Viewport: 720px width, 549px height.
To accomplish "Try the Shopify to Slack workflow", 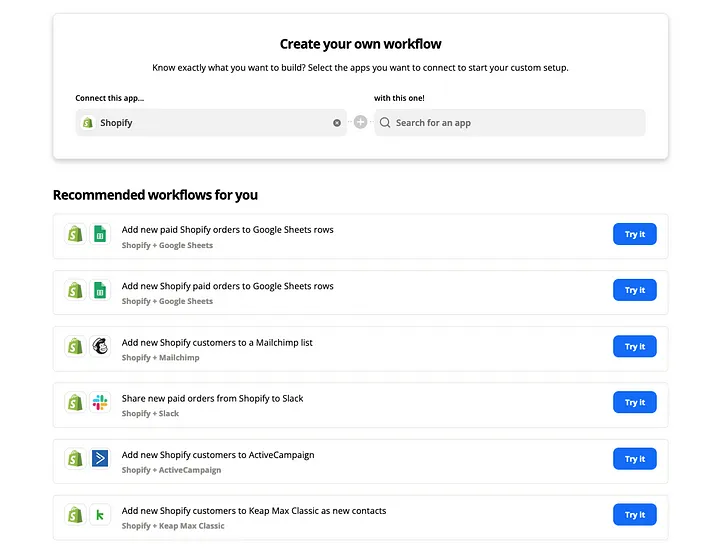I will [635, 403].
